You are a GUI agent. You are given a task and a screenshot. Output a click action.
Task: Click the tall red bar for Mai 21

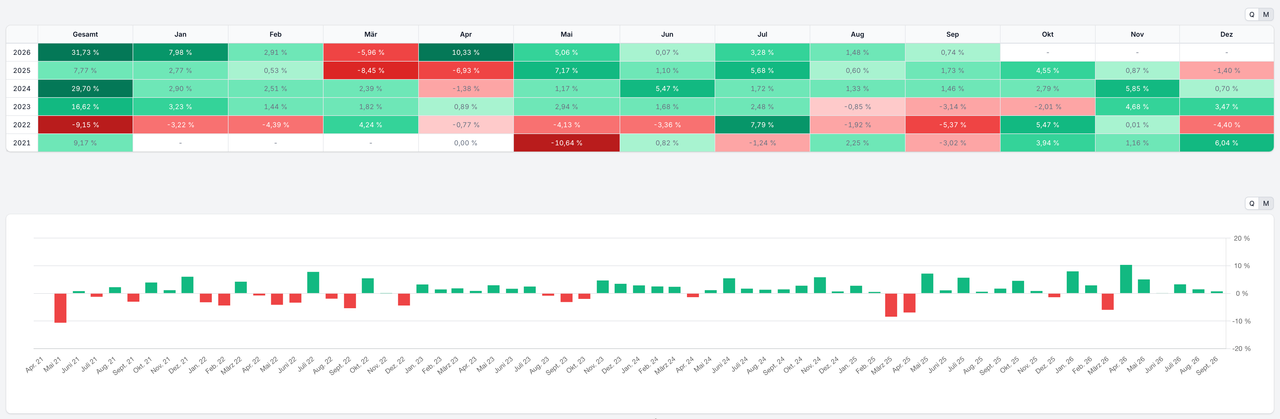[x=60, y=308]
